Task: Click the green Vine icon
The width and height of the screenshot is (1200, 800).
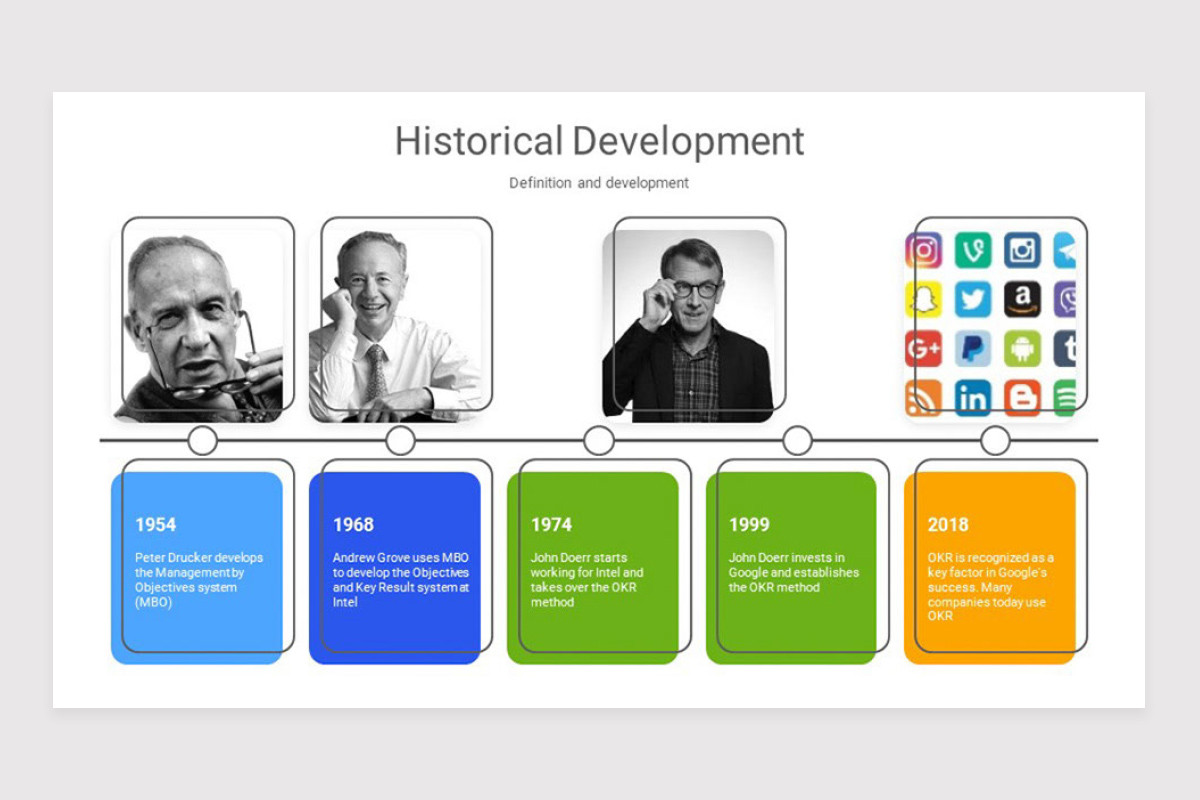Action: point(973,250)
